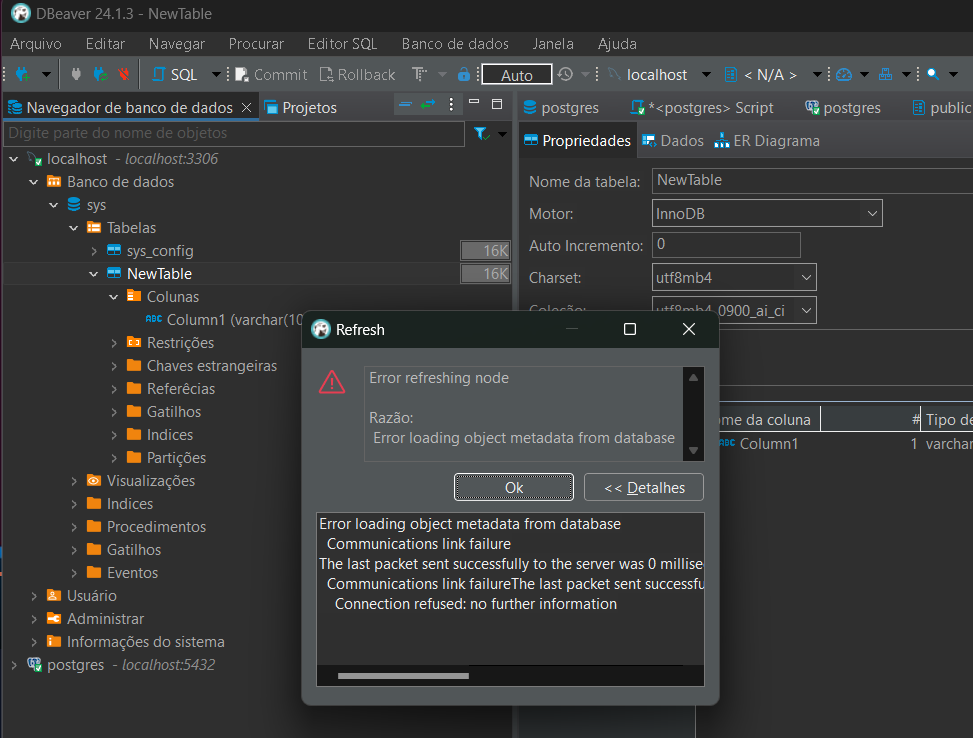Viewport: 973px width, 738px height.
Task: Collapse the NewTable tree node
Action: [94, 274]
